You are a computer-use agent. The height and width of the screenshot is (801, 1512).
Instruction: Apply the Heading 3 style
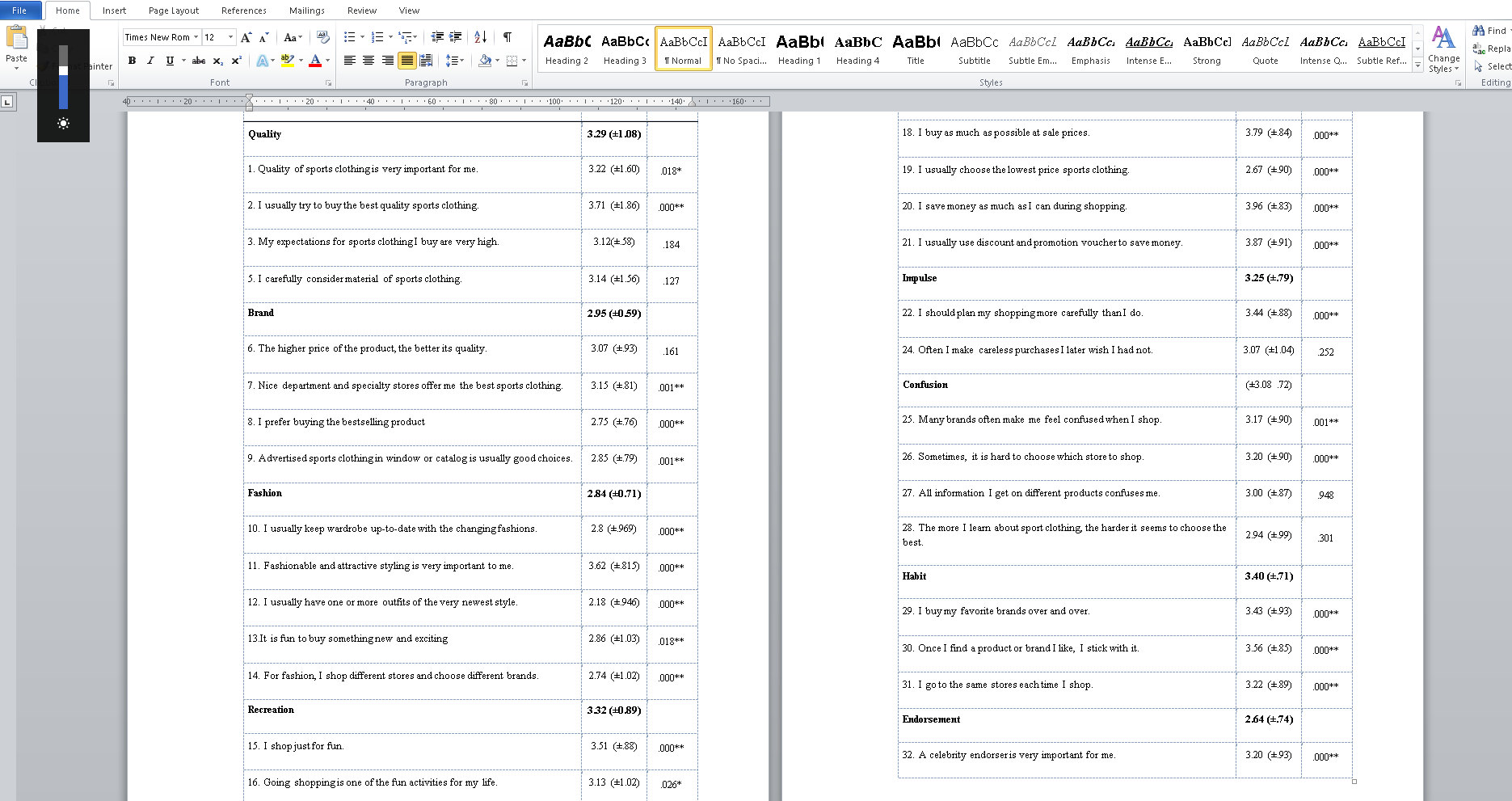tap(625, 48)
